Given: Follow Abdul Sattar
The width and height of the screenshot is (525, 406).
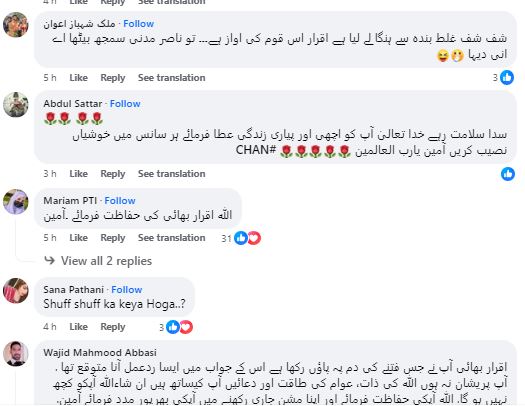Looking at the screenshot, I should click(x=125, y=104).
